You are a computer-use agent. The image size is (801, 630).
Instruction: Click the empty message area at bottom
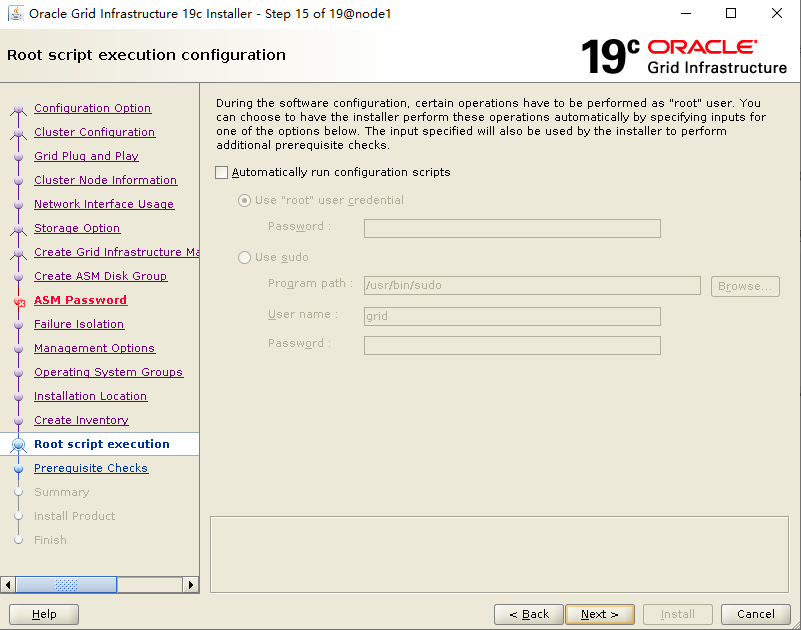[x=499, y=554]
